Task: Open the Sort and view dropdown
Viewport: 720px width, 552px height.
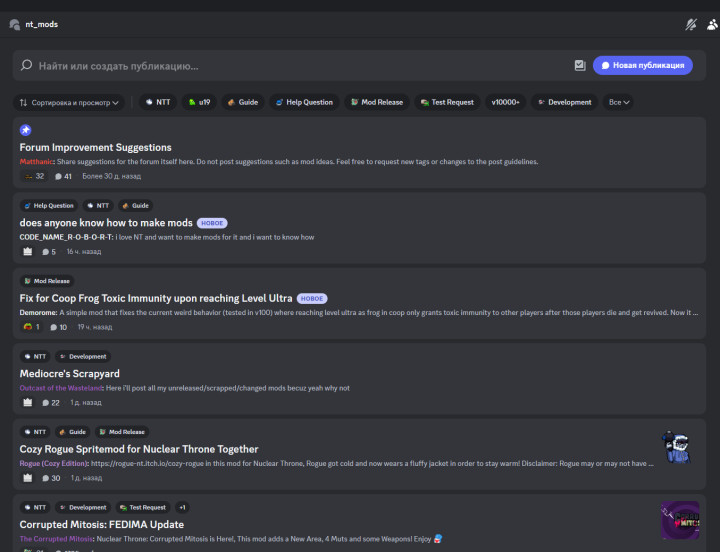Action: click(70, 102)
